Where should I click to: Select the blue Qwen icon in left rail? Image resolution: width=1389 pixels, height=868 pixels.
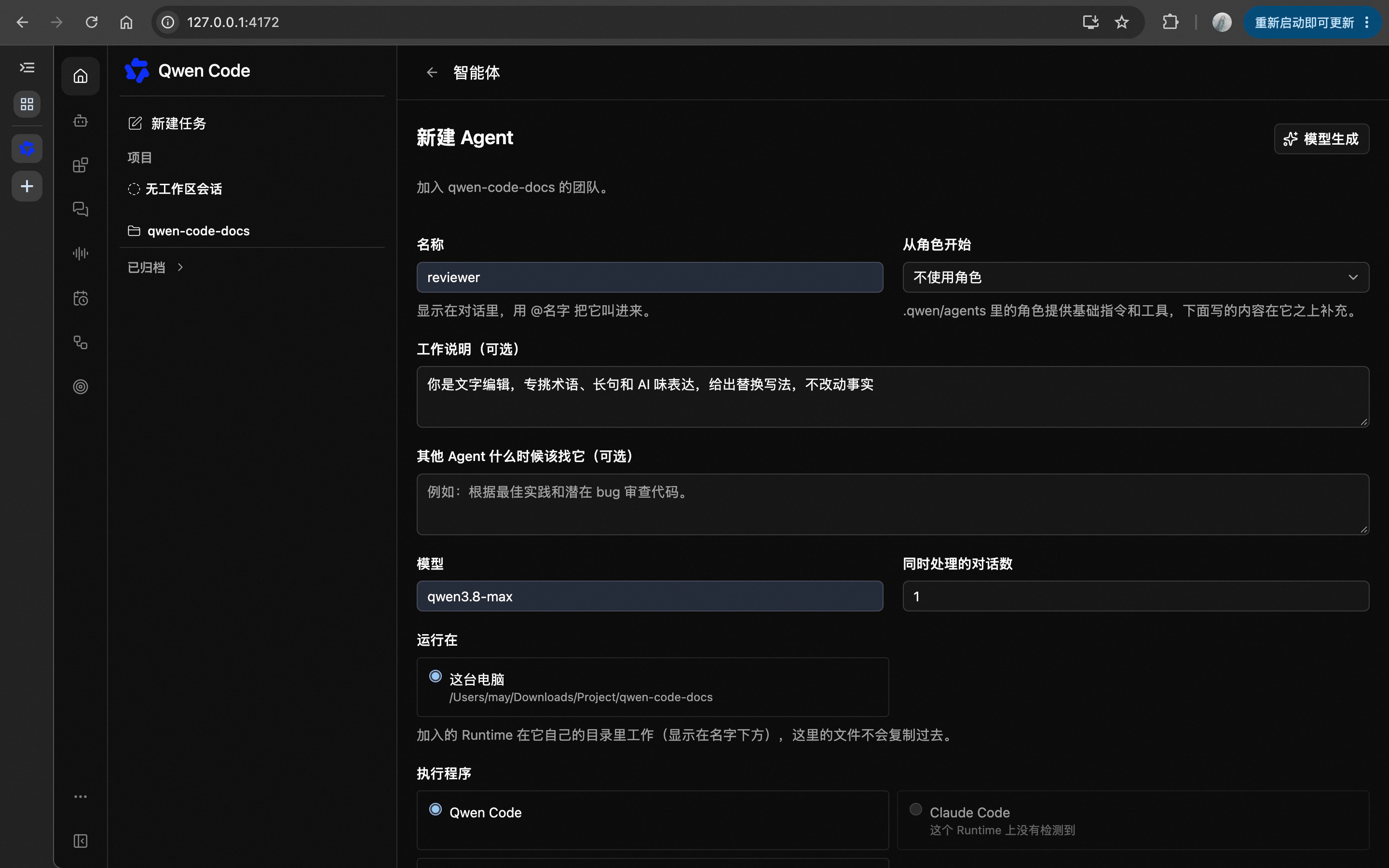[x=27, y=149]
